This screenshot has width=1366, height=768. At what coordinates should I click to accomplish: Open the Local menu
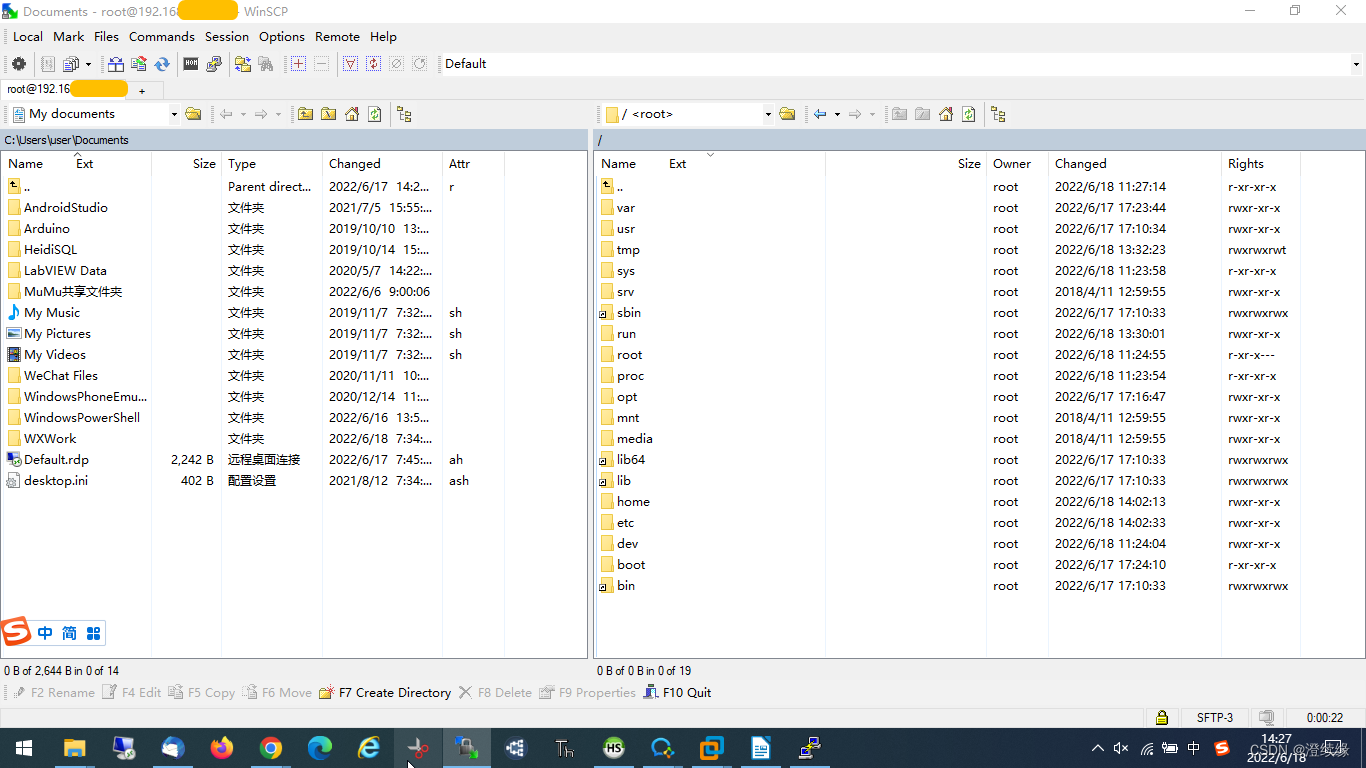pyautogui.click(x=28, y=37)
